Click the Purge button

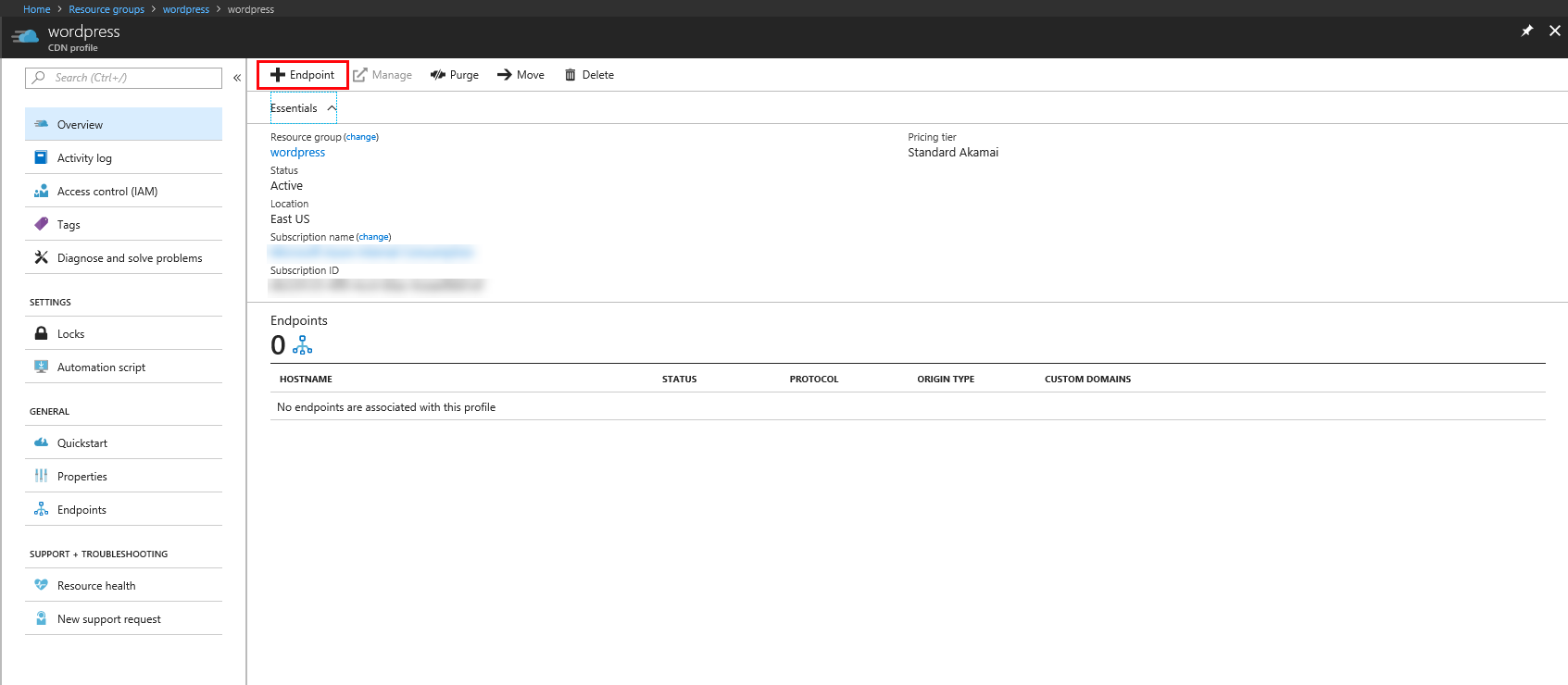[x=455, y=75]
